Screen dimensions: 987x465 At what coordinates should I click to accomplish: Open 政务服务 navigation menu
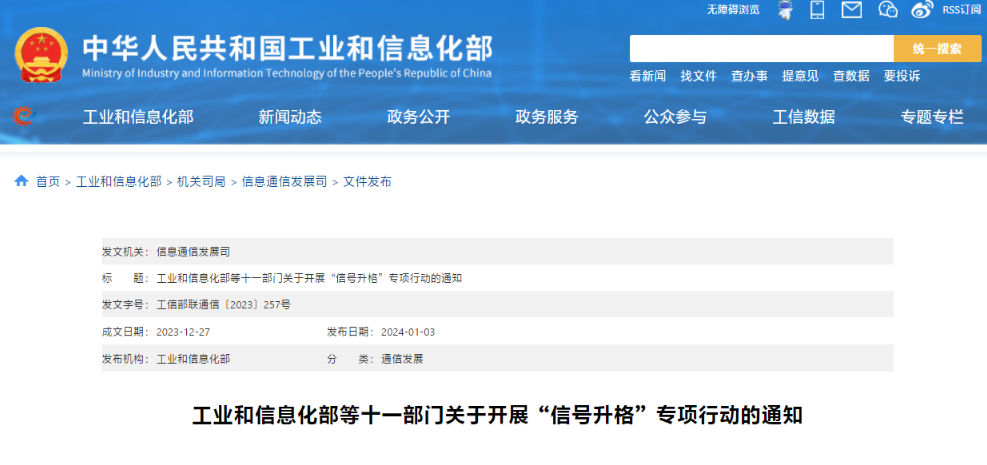[547, 117]
